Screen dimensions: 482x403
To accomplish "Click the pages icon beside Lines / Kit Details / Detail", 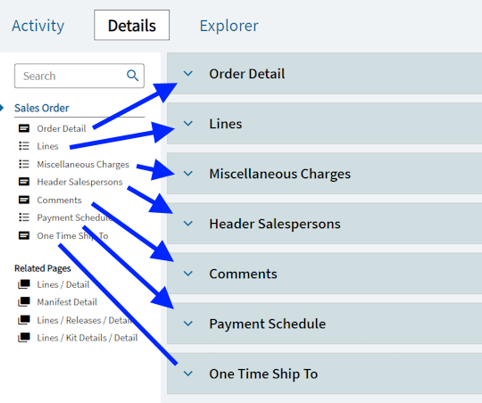I will tap(24, 338).
